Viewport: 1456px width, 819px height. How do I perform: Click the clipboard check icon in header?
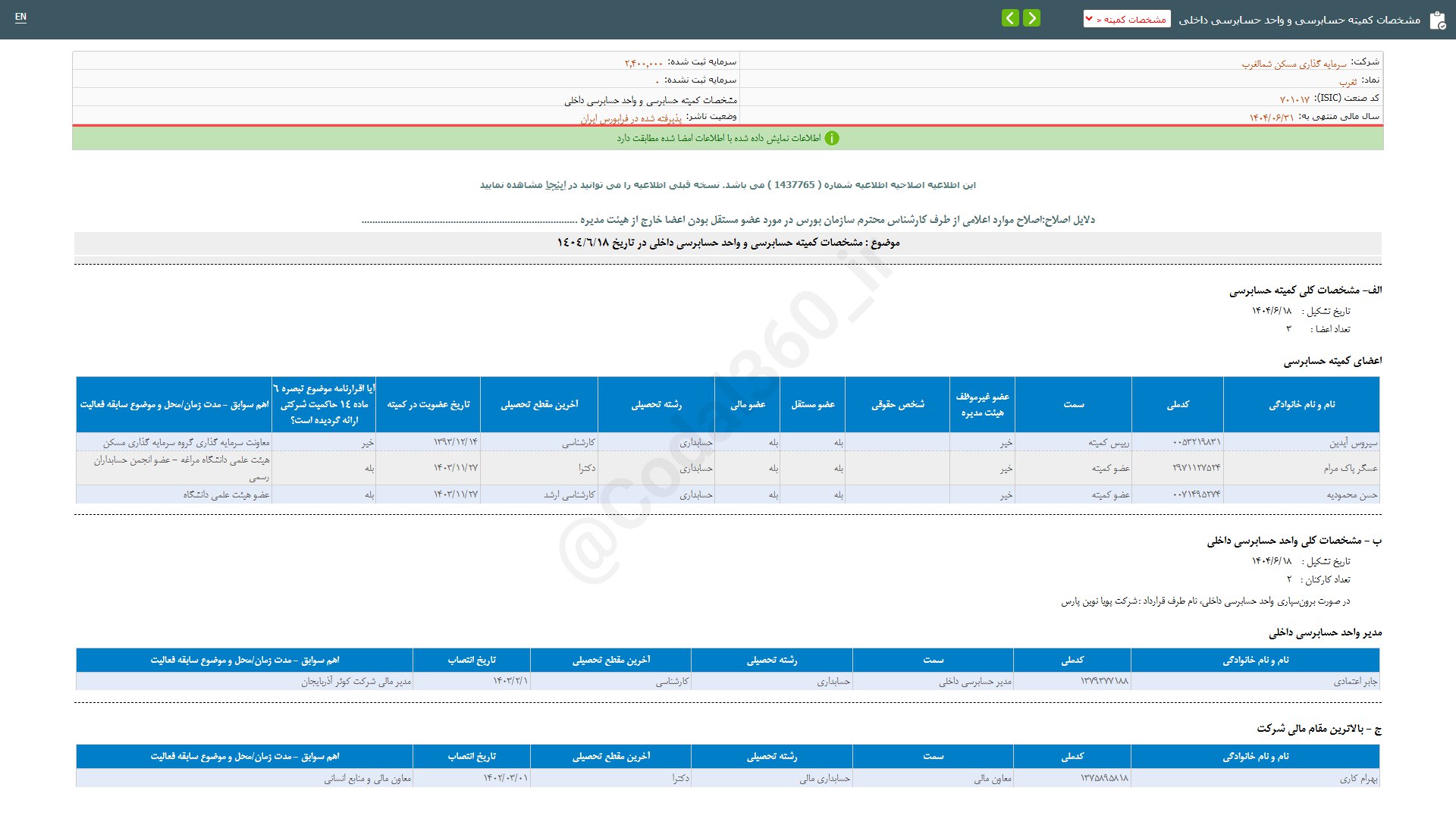click(1437, 20)
